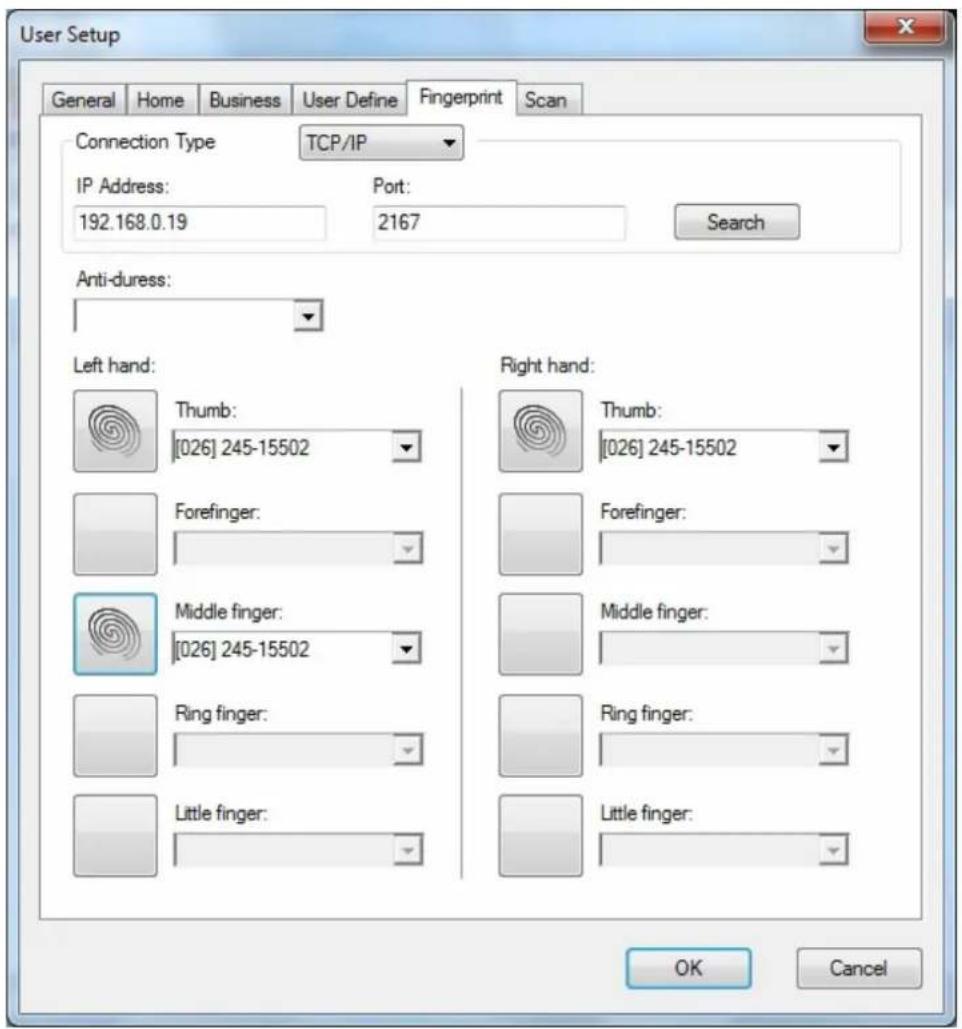962x1029 pixels.
Task: Open the Anti-duress dropdown
Action: pos(308,316)
